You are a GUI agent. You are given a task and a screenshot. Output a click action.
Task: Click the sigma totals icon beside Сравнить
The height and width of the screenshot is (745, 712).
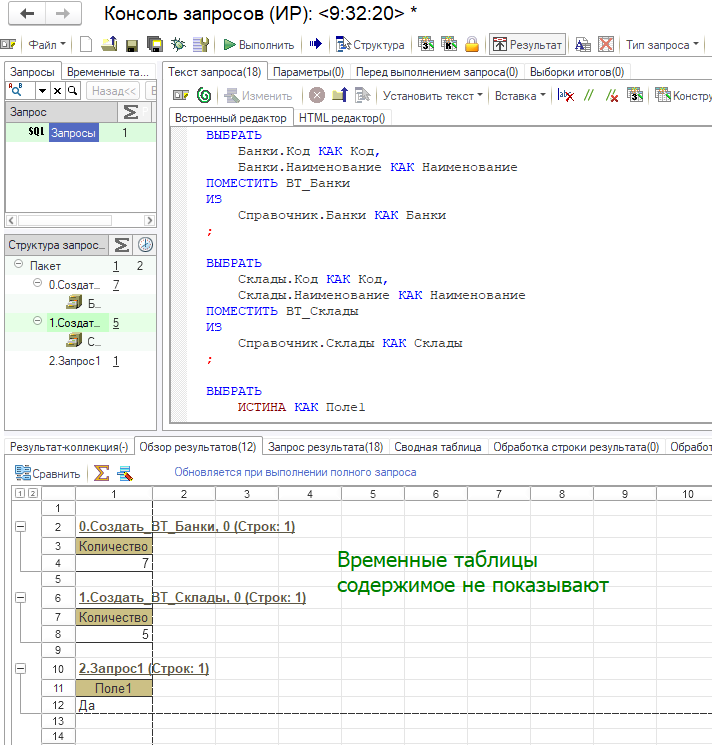point(102,473)
